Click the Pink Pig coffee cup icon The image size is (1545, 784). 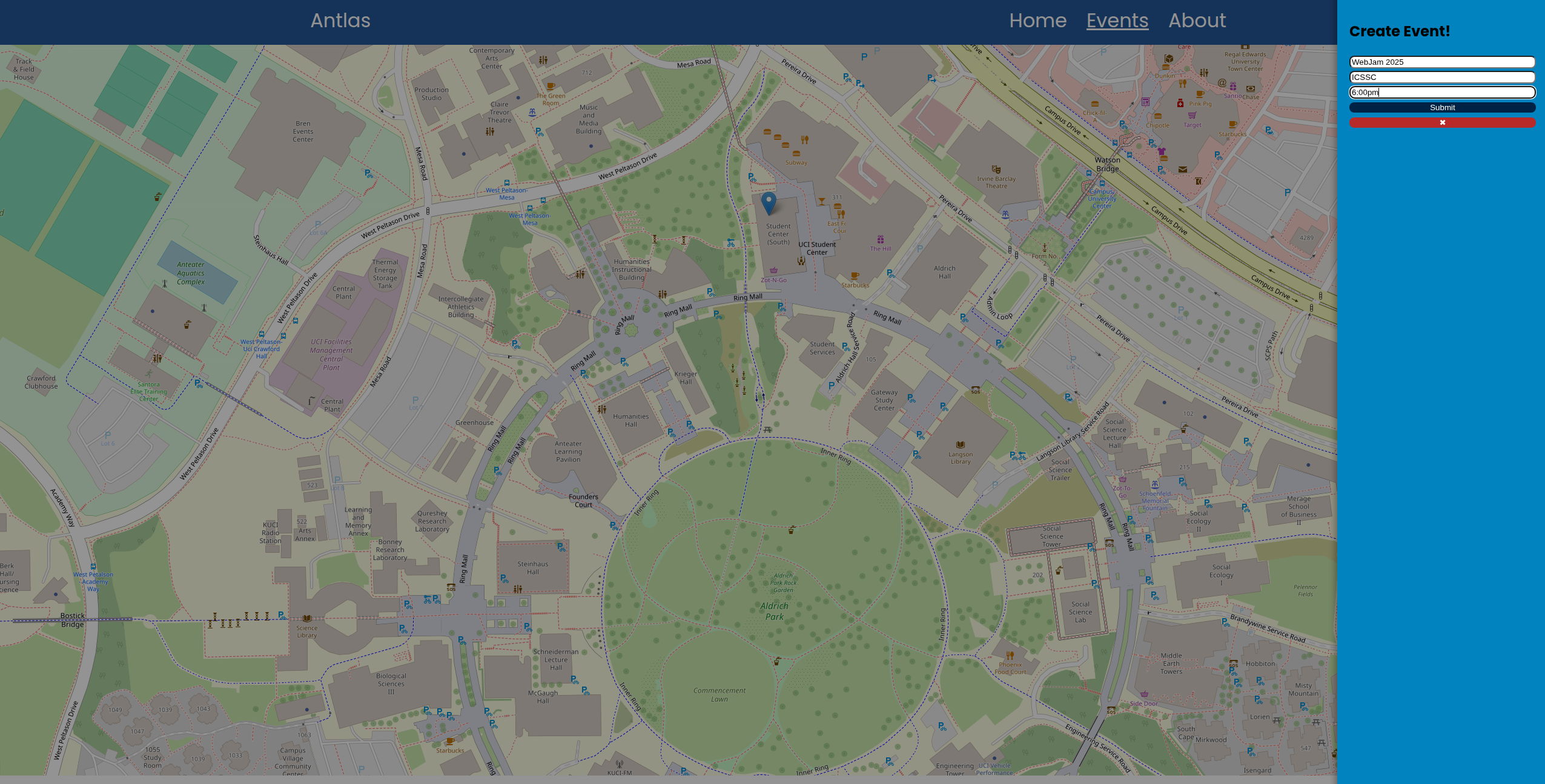coord(1200,94)
